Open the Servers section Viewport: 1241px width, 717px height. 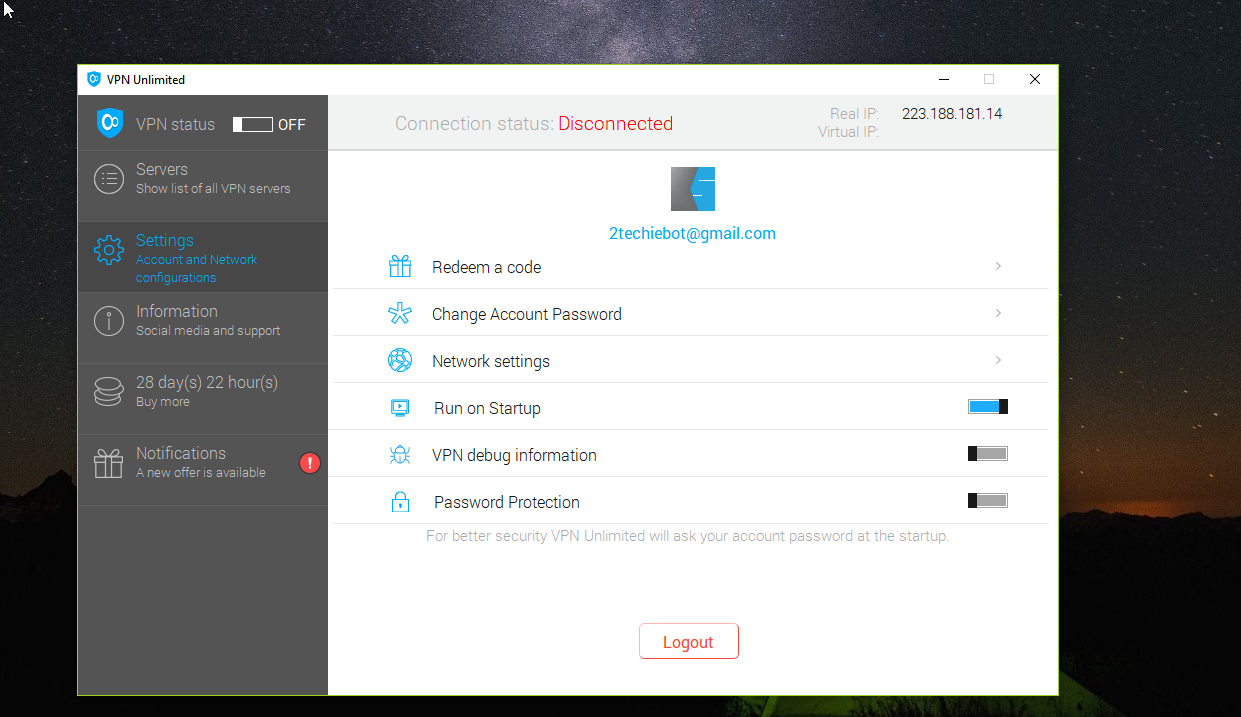click(203, 186)
